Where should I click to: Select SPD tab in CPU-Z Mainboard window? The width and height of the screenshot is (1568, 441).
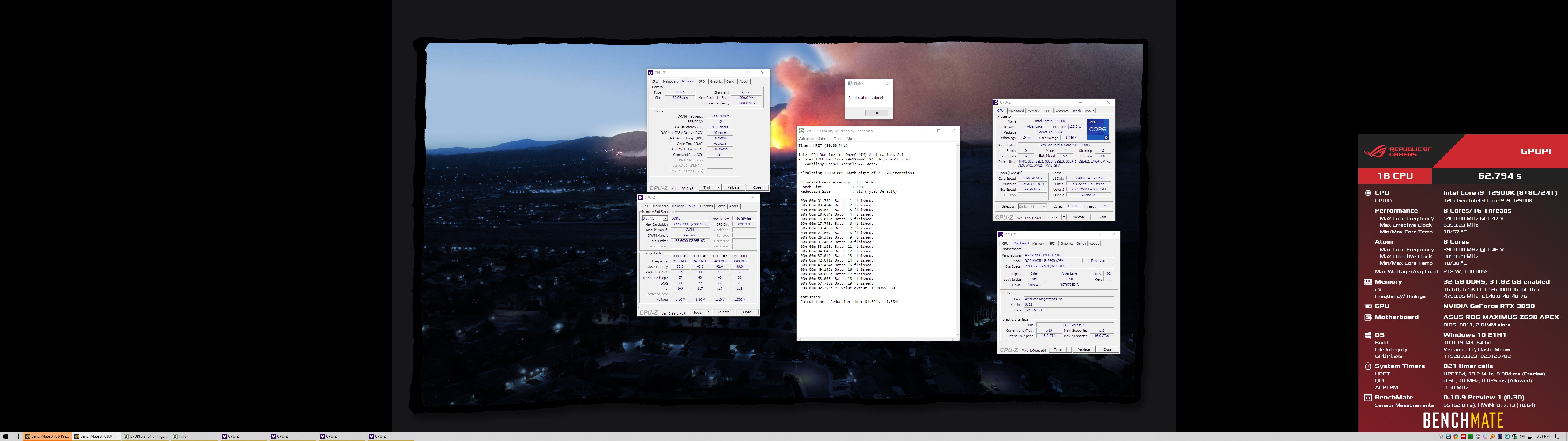tap(1052, 244)
